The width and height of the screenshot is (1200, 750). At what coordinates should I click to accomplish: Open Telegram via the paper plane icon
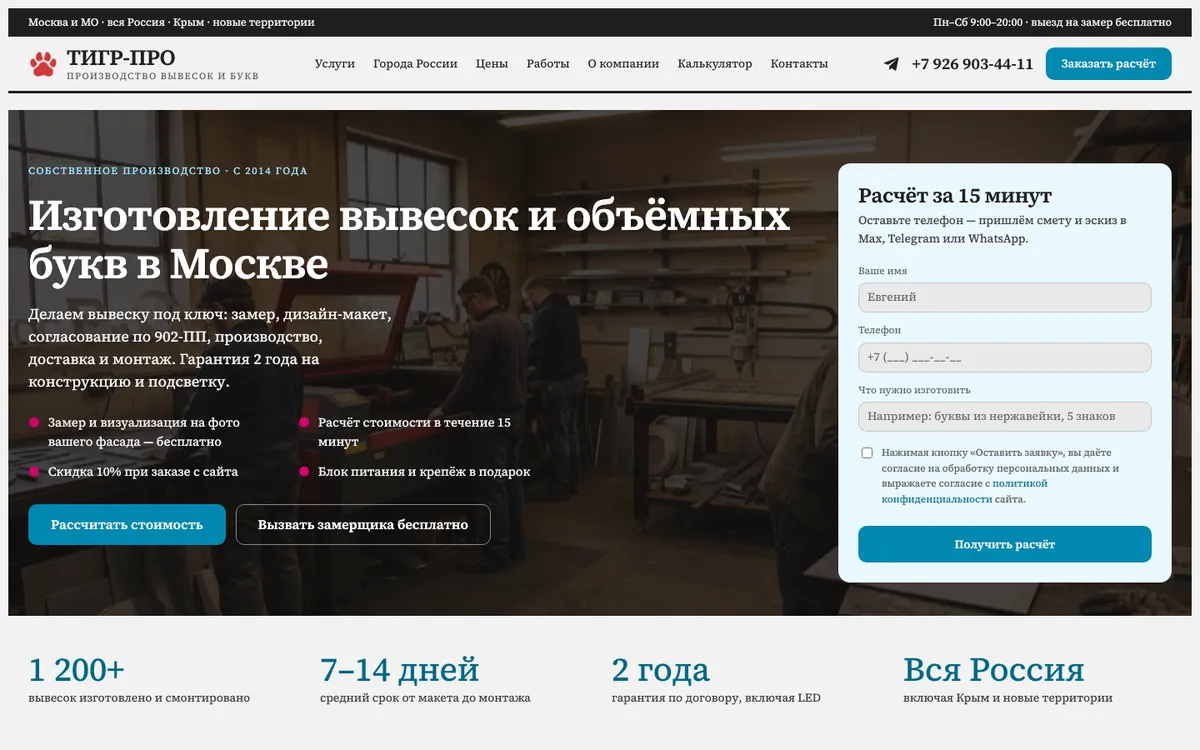click(891, 64)
